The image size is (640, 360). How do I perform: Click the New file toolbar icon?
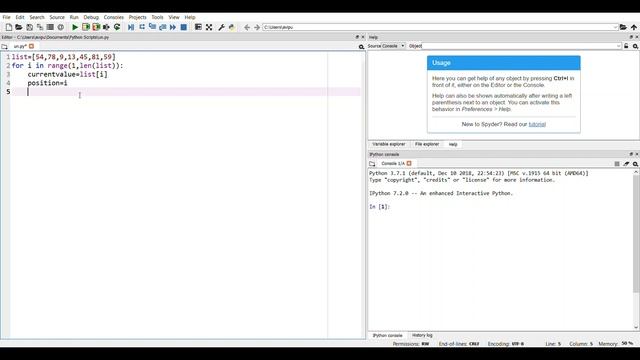(x=9, y=27)
